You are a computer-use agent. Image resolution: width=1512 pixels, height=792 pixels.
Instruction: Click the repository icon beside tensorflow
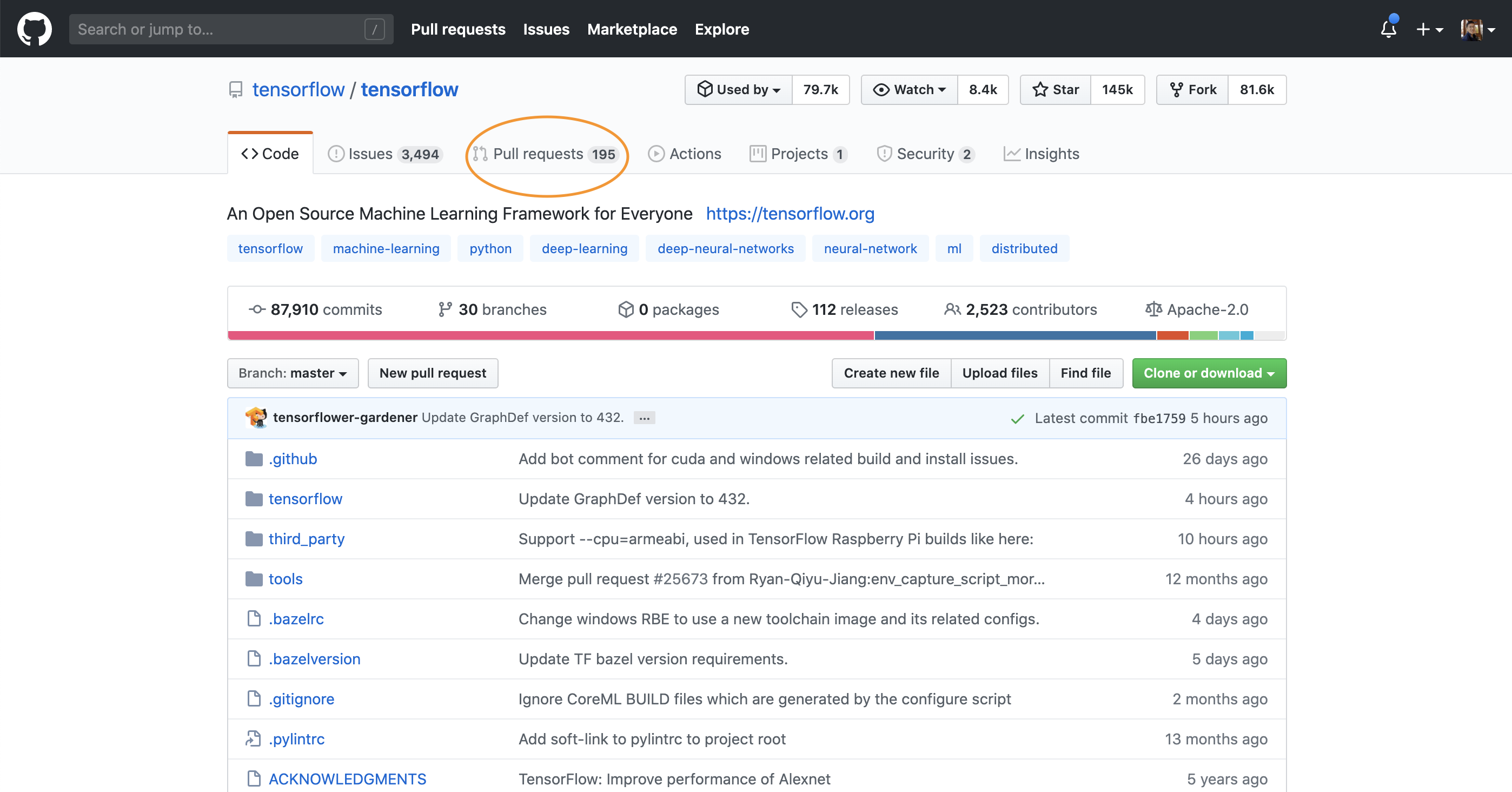(x=235, y=90)
